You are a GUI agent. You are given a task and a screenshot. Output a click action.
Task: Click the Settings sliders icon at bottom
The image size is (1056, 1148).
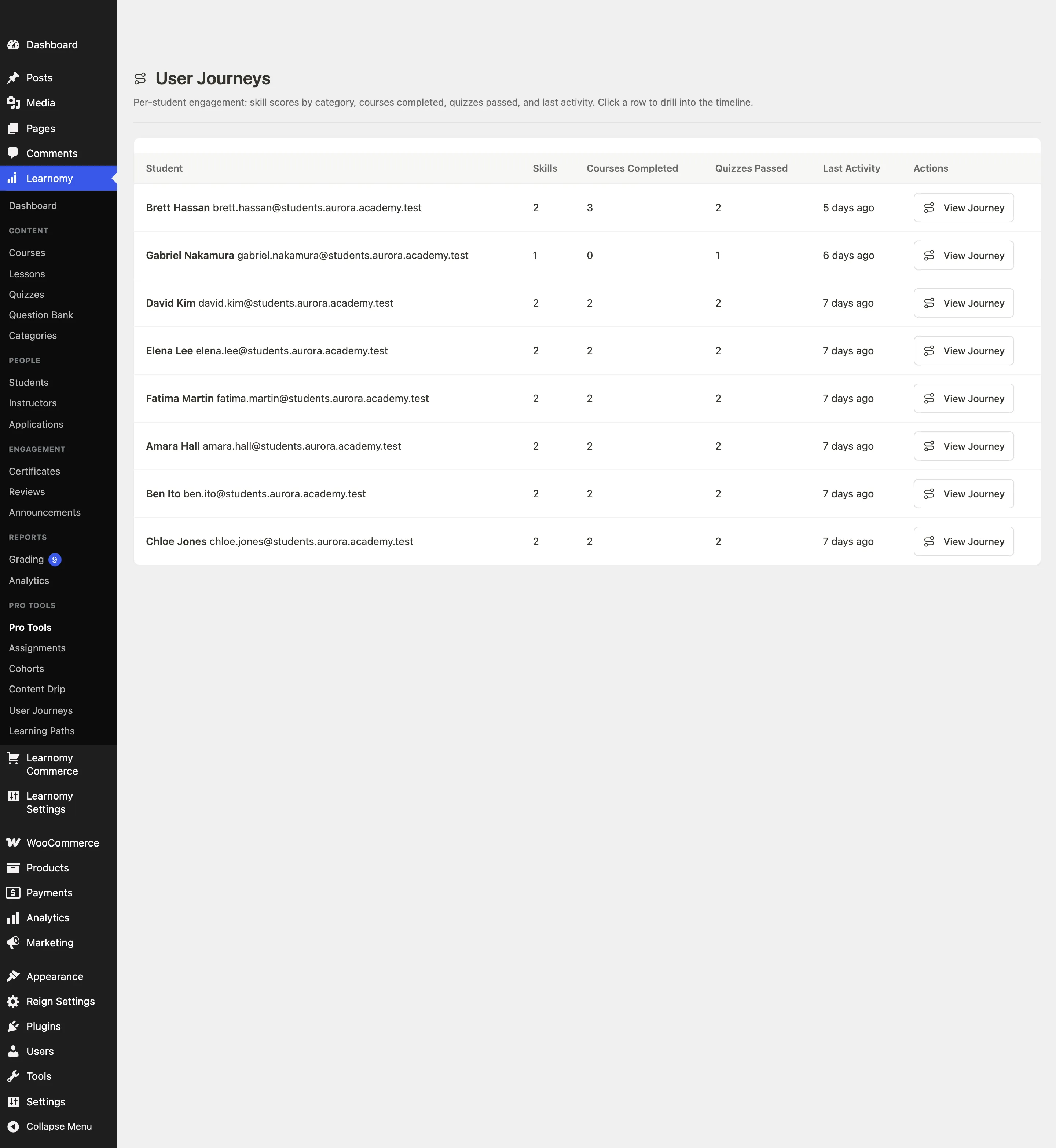(13, 1102)
